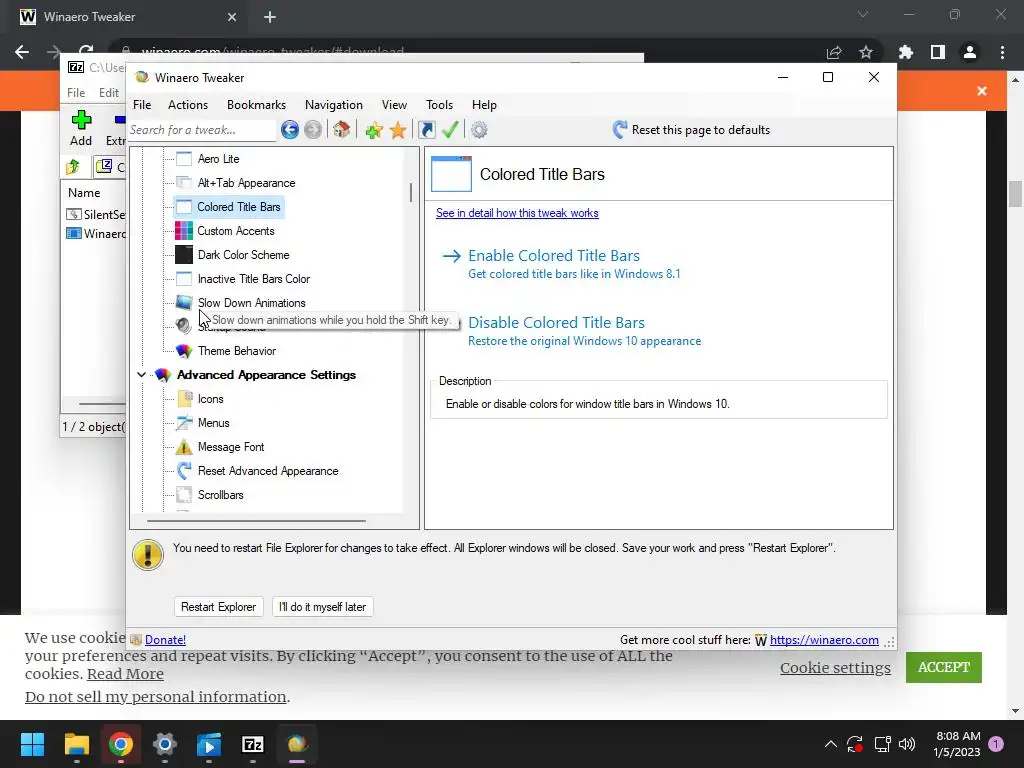Select Colored Title Bars tree item
The width and height of the screenshot is (1024, 768).
(x=238, y=207)
